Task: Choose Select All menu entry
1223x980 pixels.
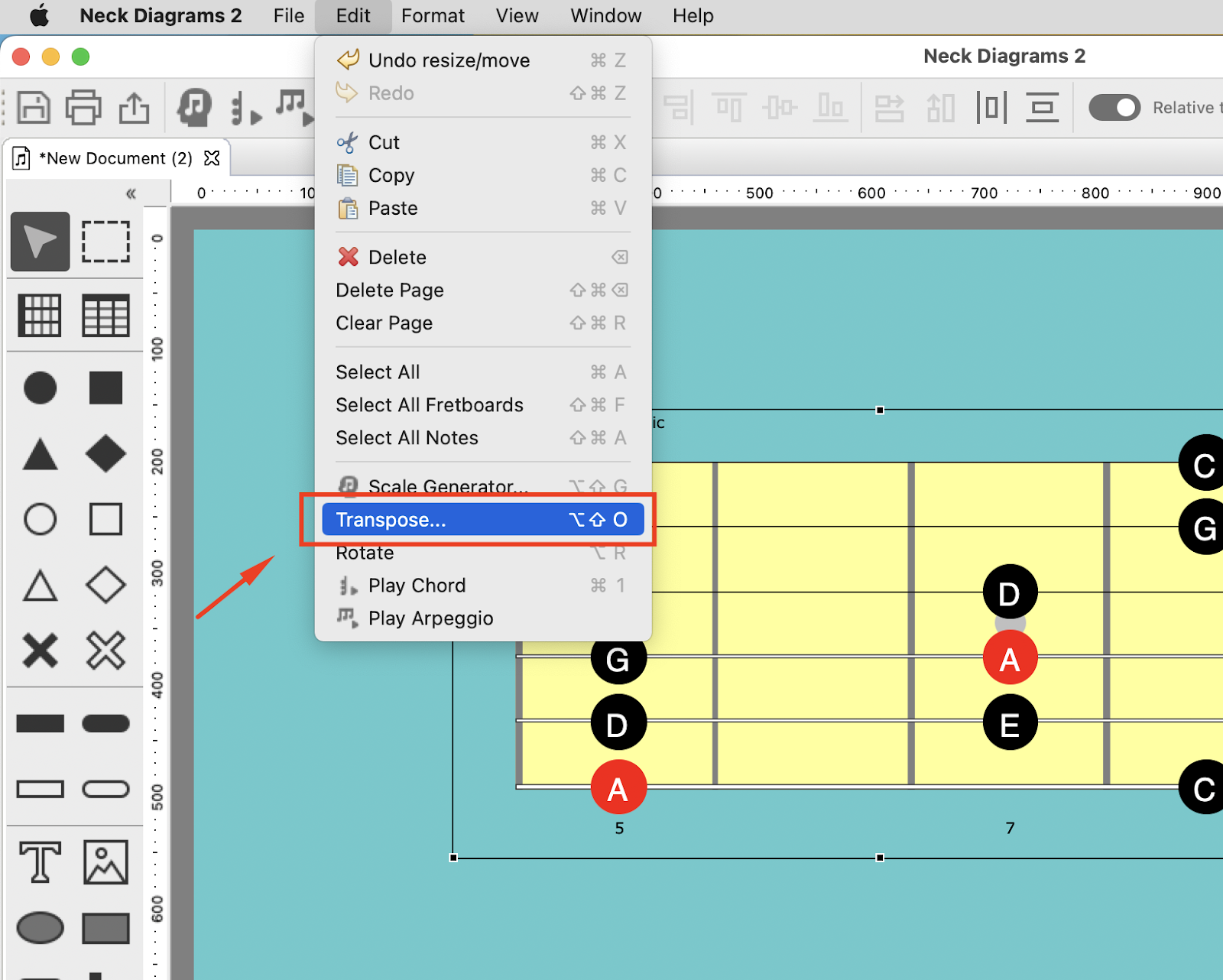Action: (x=483, y=372)
